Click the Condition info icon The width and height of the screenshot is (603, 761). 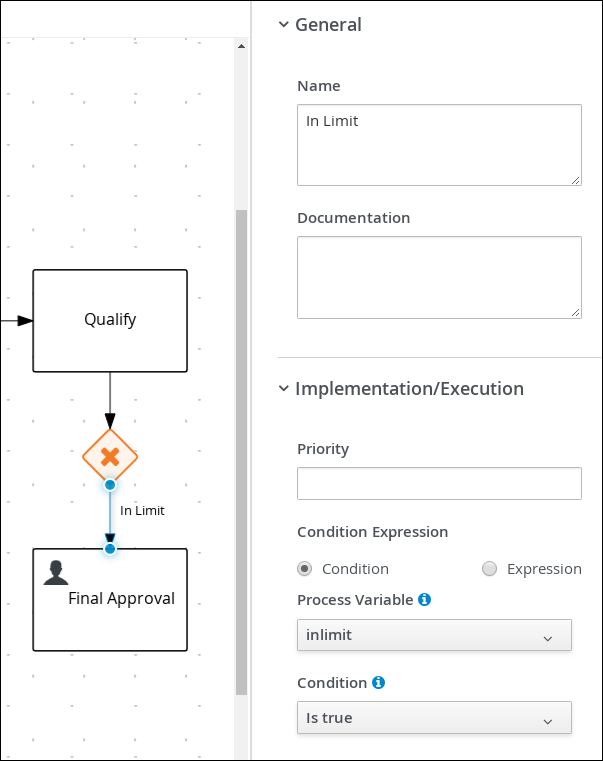point(378,683)
